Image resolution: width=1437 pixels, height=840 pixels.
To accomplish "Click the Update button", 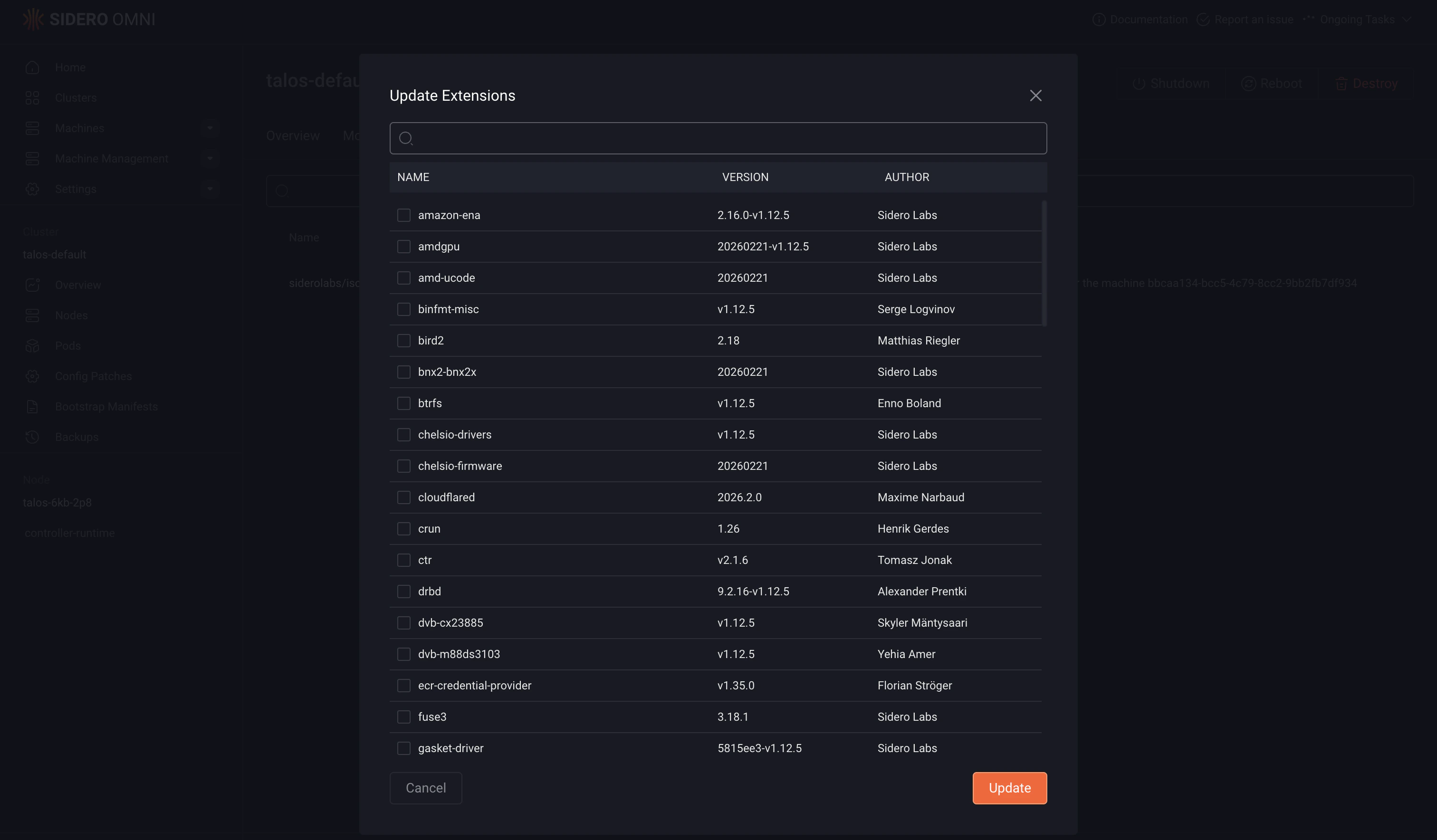I will pos(1009,788).
